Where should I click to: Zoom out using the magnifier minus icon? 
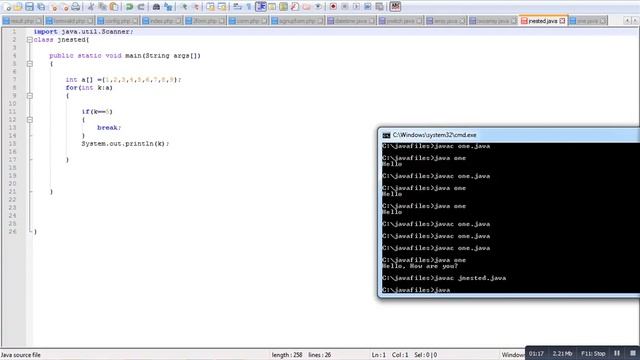(196, 7)
